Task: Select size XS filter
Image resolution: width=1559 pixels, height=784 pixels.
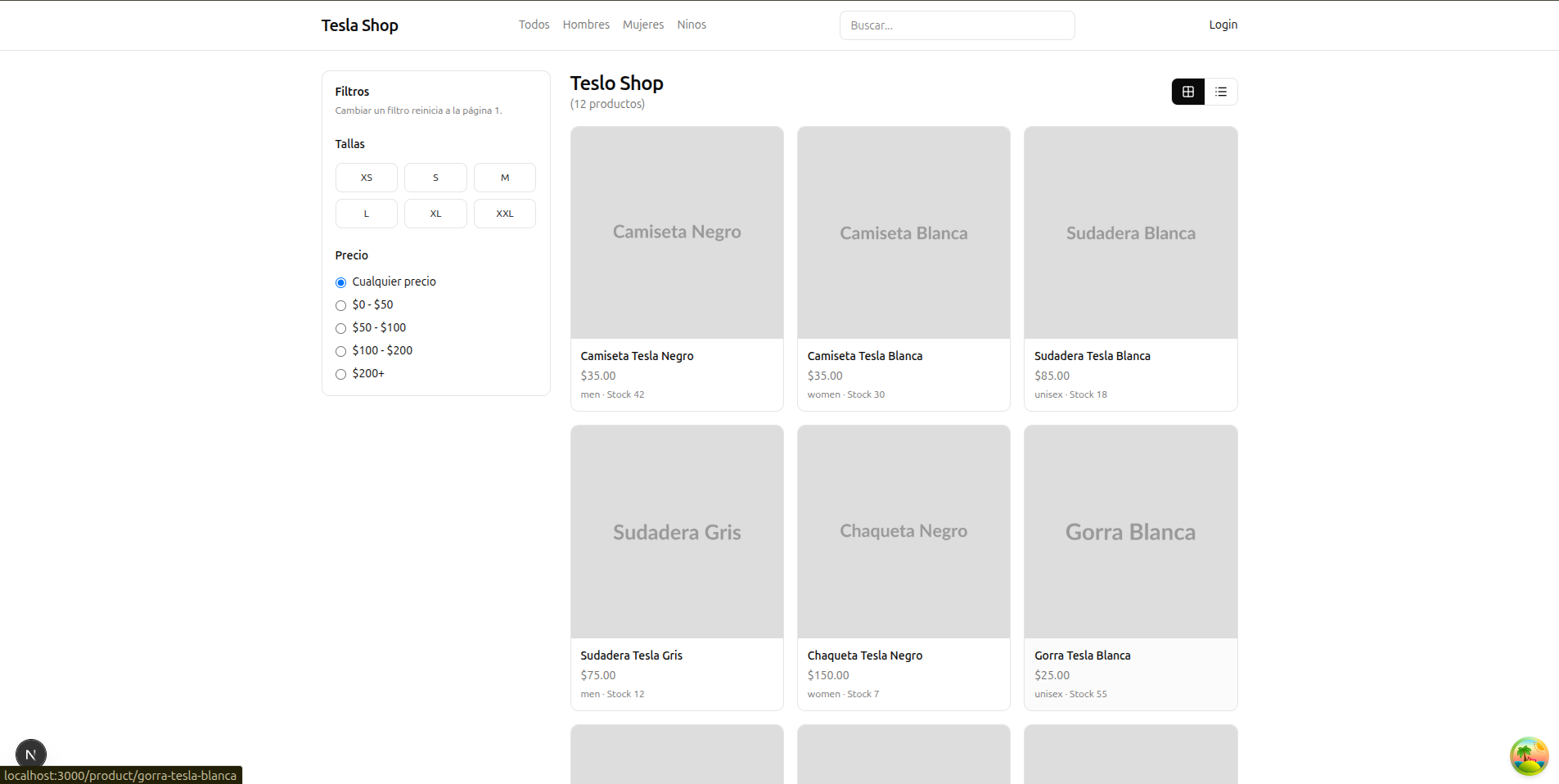Action: [366, 177]
